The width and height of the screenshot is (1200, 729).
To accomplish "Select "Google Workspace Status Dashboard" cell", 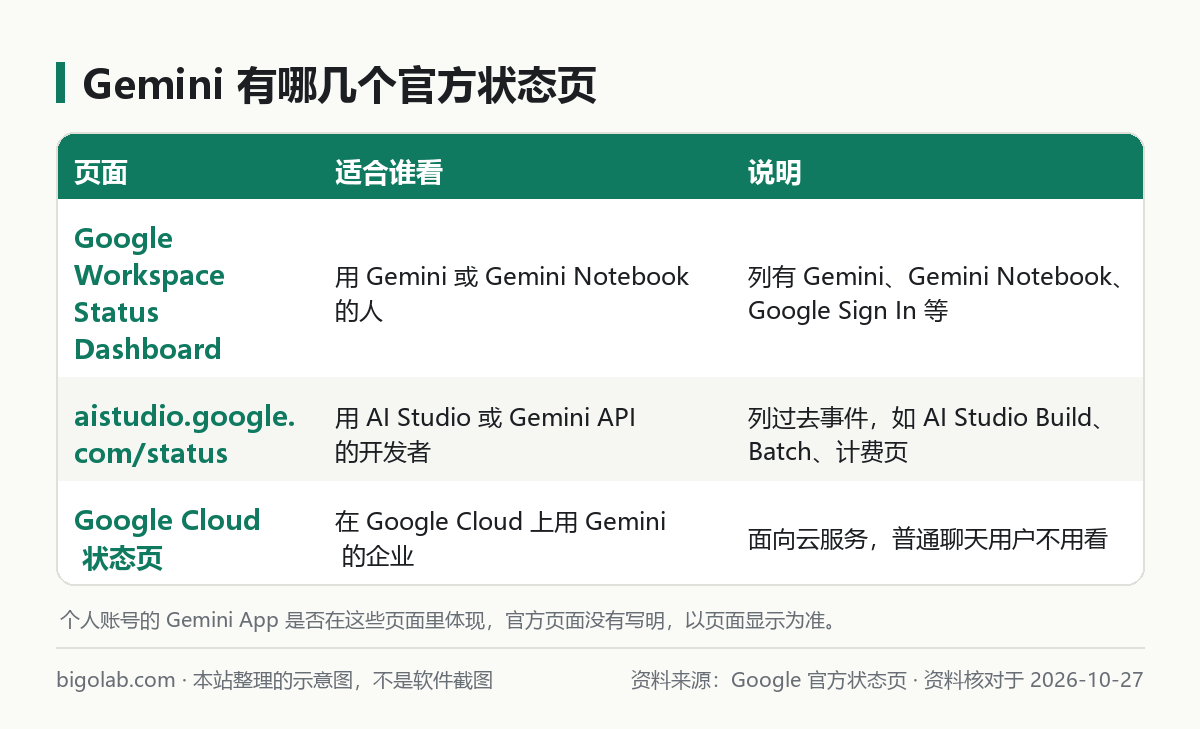I will click(x=149, y=293).
